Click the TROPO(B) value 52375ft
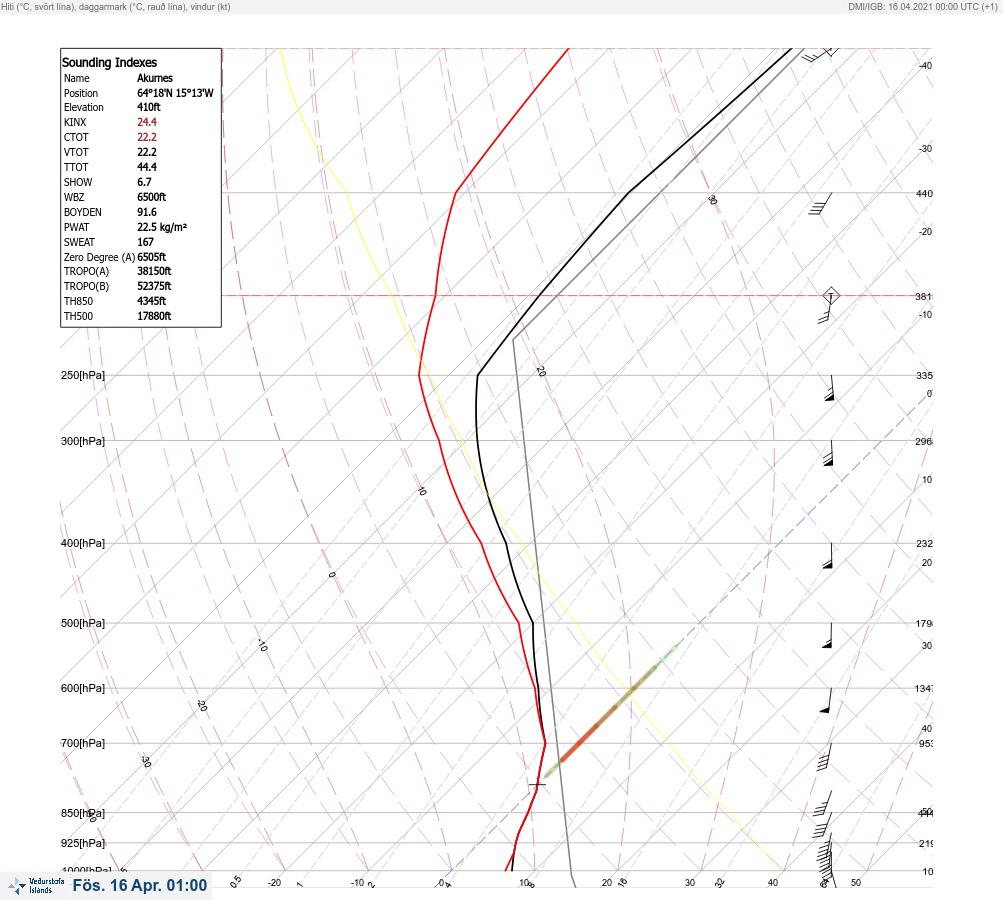Screen dimensions: 1003x900 154,286
